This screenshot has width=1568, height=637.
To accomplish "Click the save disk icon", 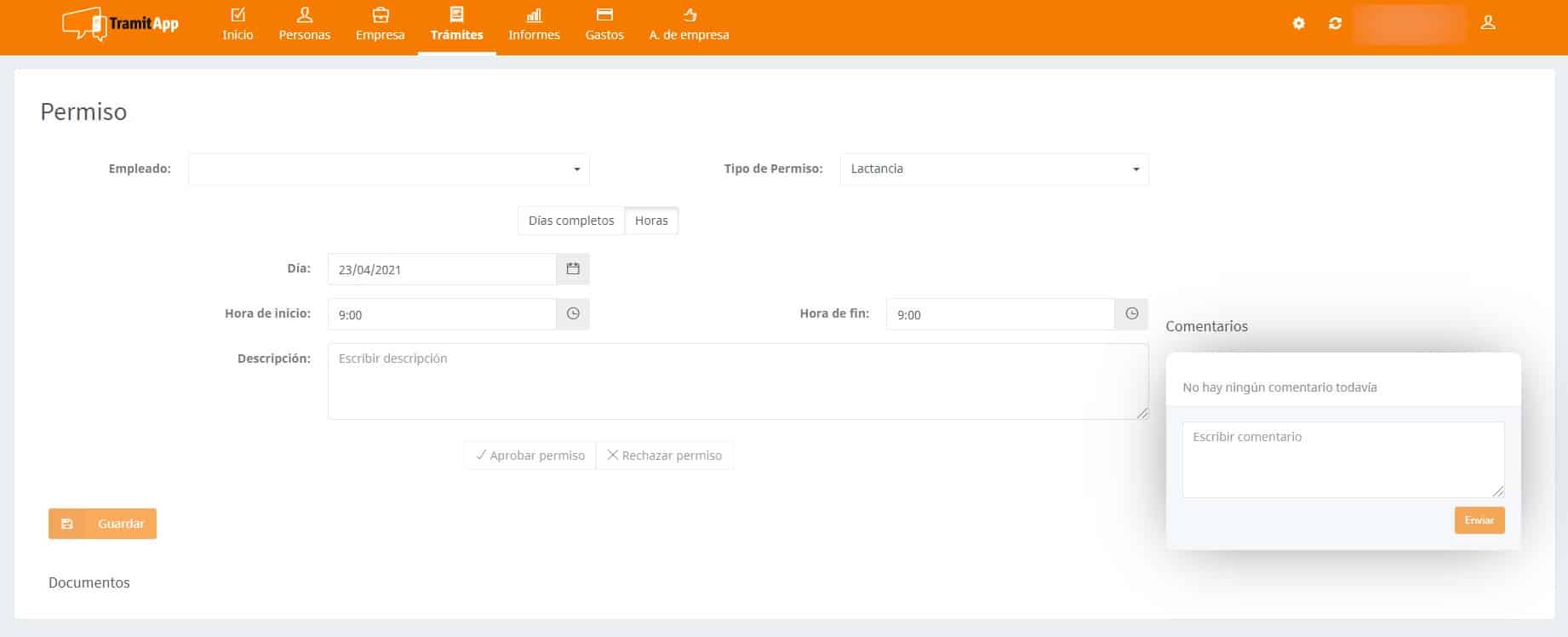I will (x=67, y=524).
